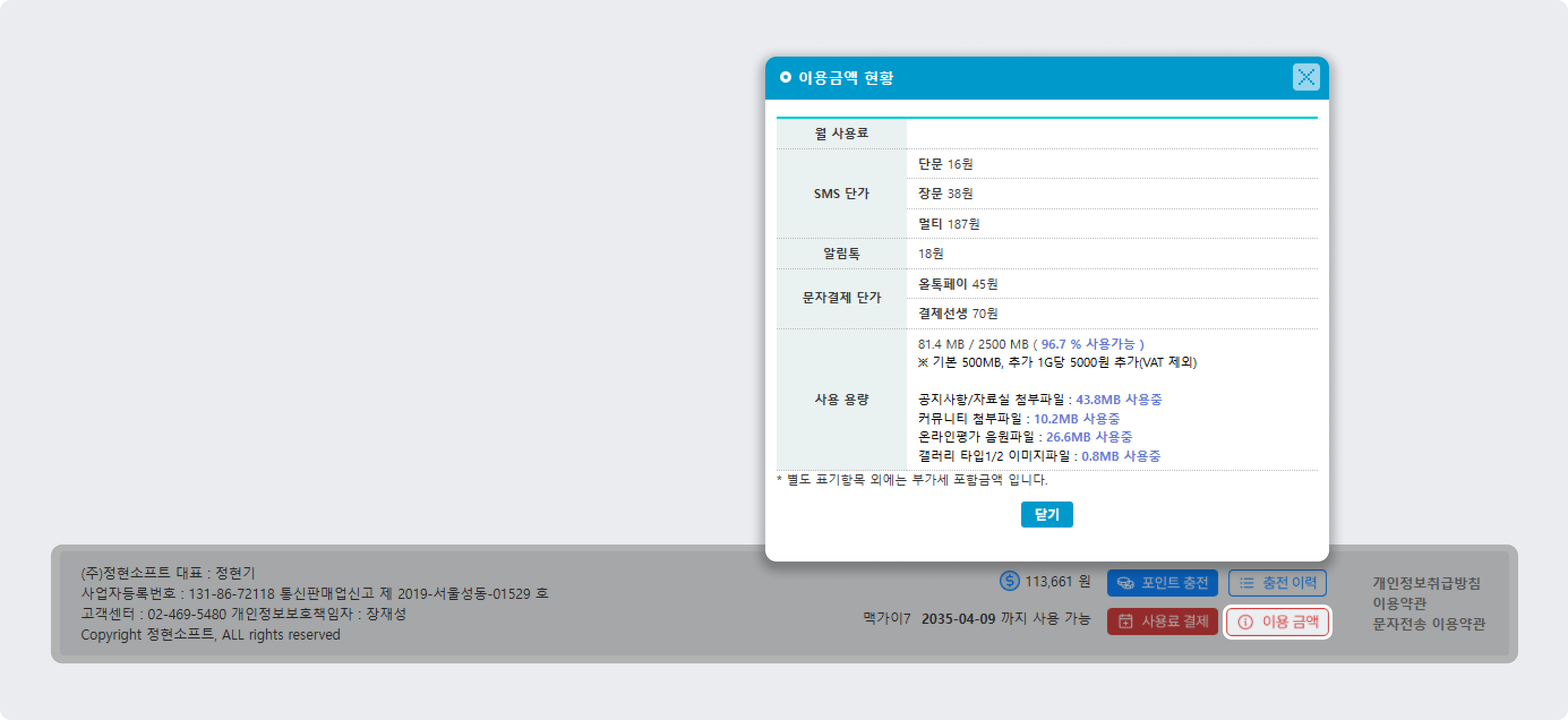This screenshot has height=720, width=1568.
Task: Click the 113,661 원 balance text
Action: (x=1057, y=581)
